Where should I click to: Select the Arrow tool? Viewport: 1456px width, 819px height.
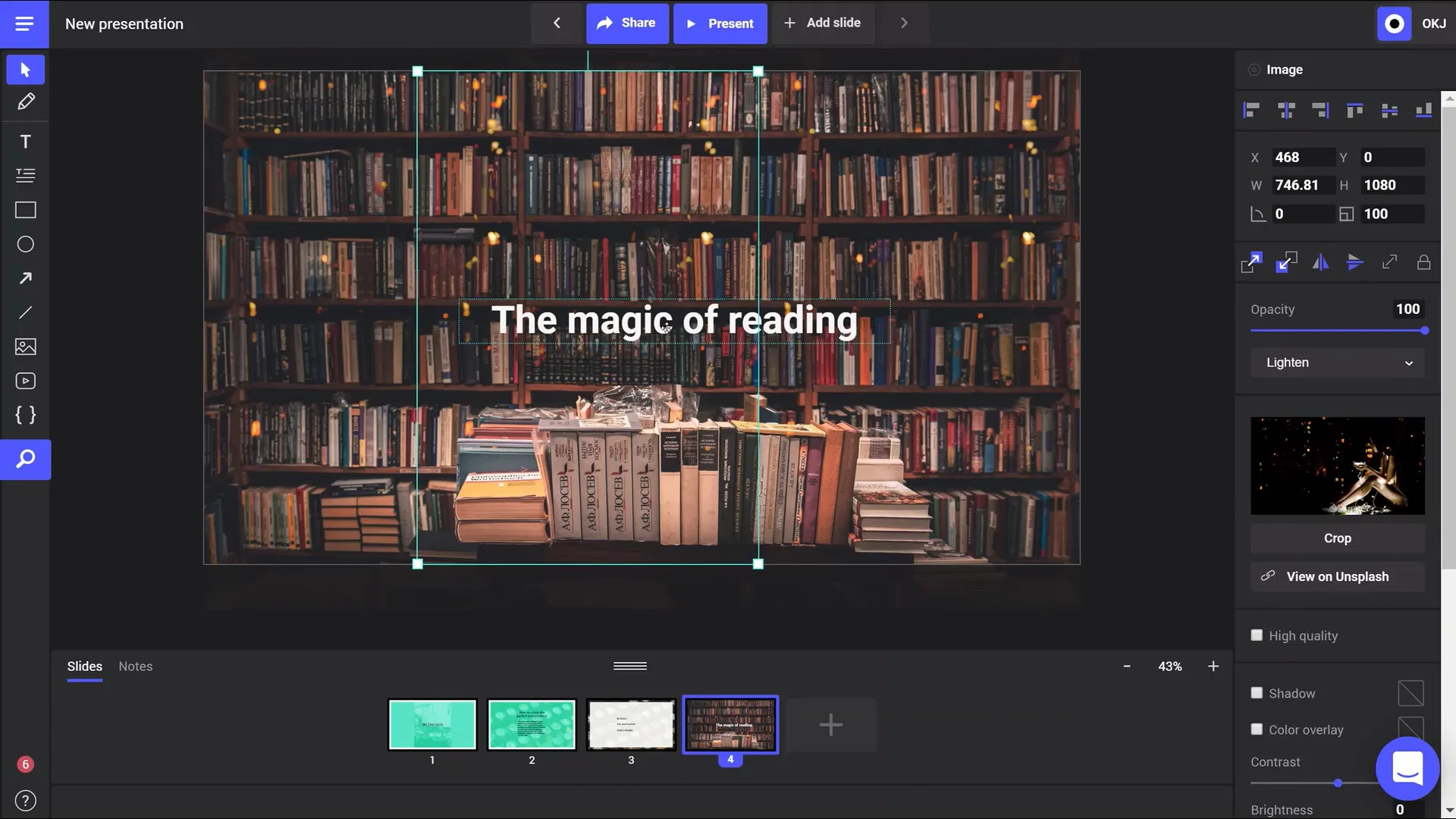pyautogui.click(x=25, y=278)
